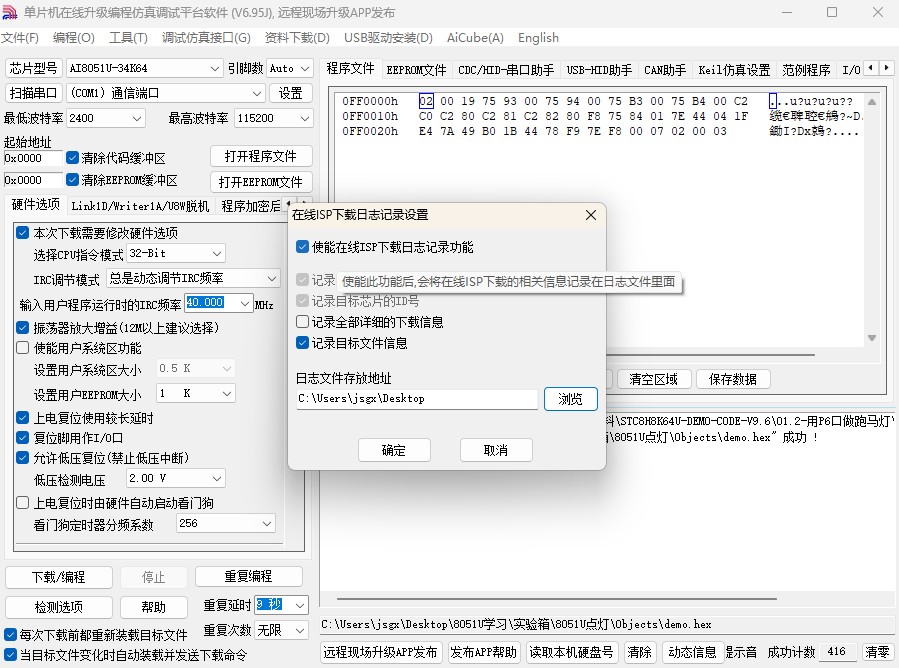Click code start address 0x0000 field
Viewport: 899px width, 668px height.
click(x=33, y=158)
